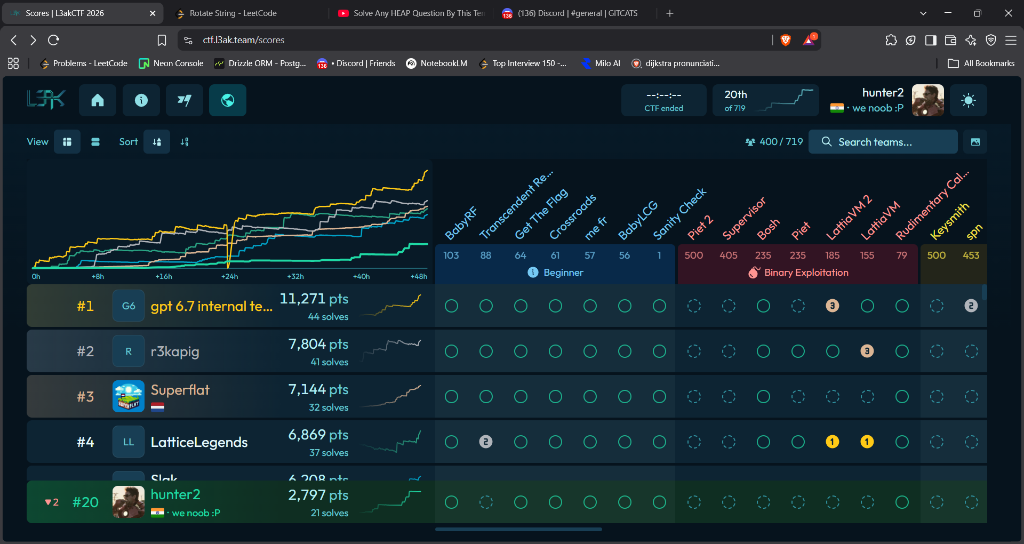Open Neon Console bookmark
The width and height of the screenshot is (1024, 544).
point(170,63)
